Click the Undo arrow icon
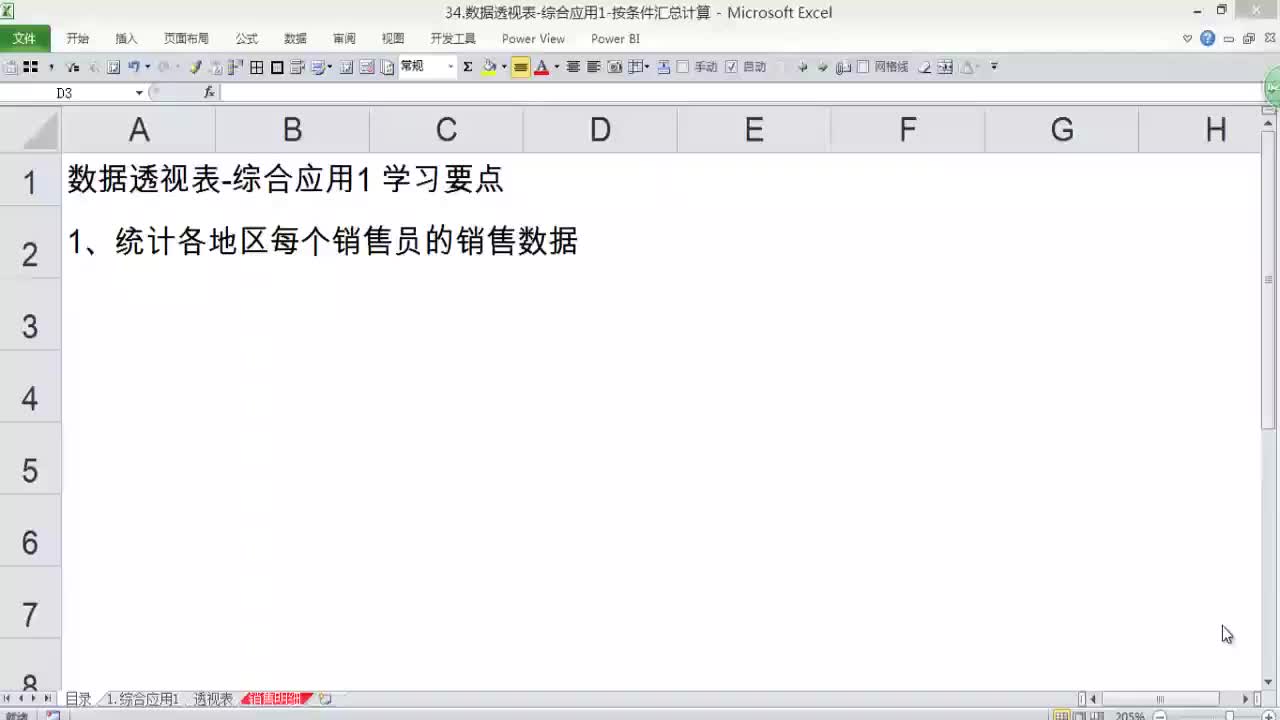 coord(134,67)
